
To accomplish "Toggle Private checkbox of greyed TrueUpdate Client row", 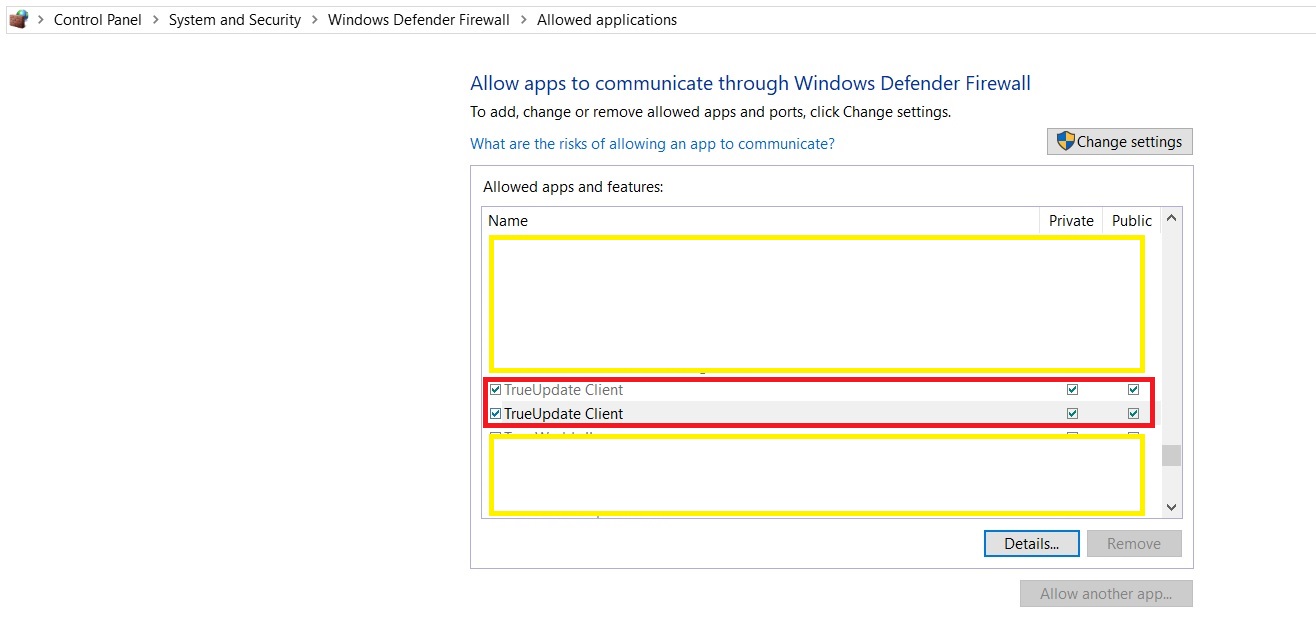I will click(x=1072, y=390).
